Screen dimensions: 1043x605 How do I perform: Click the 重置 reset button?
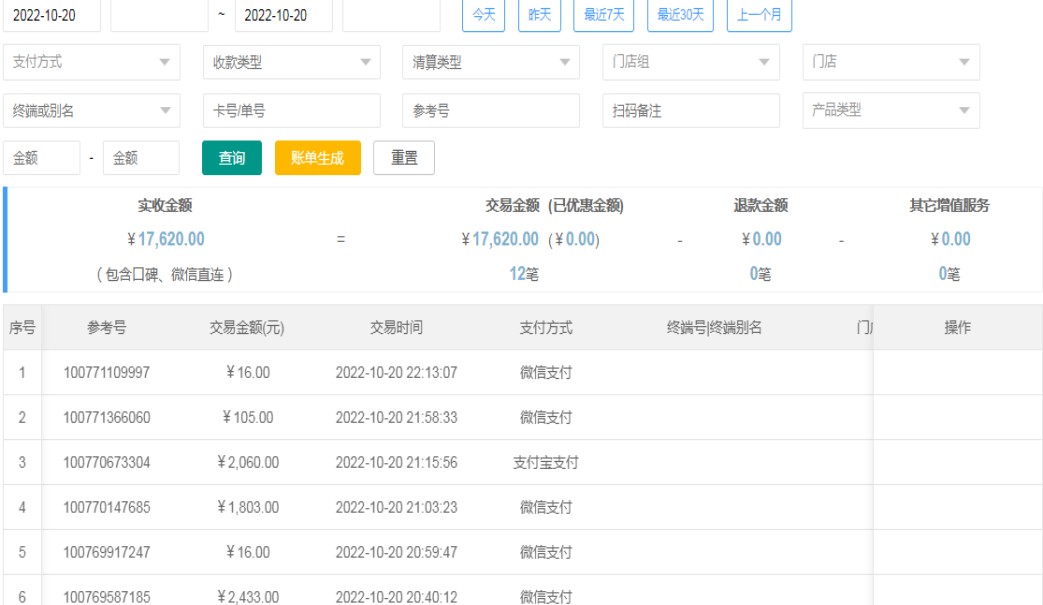click(x=404, y=158)
